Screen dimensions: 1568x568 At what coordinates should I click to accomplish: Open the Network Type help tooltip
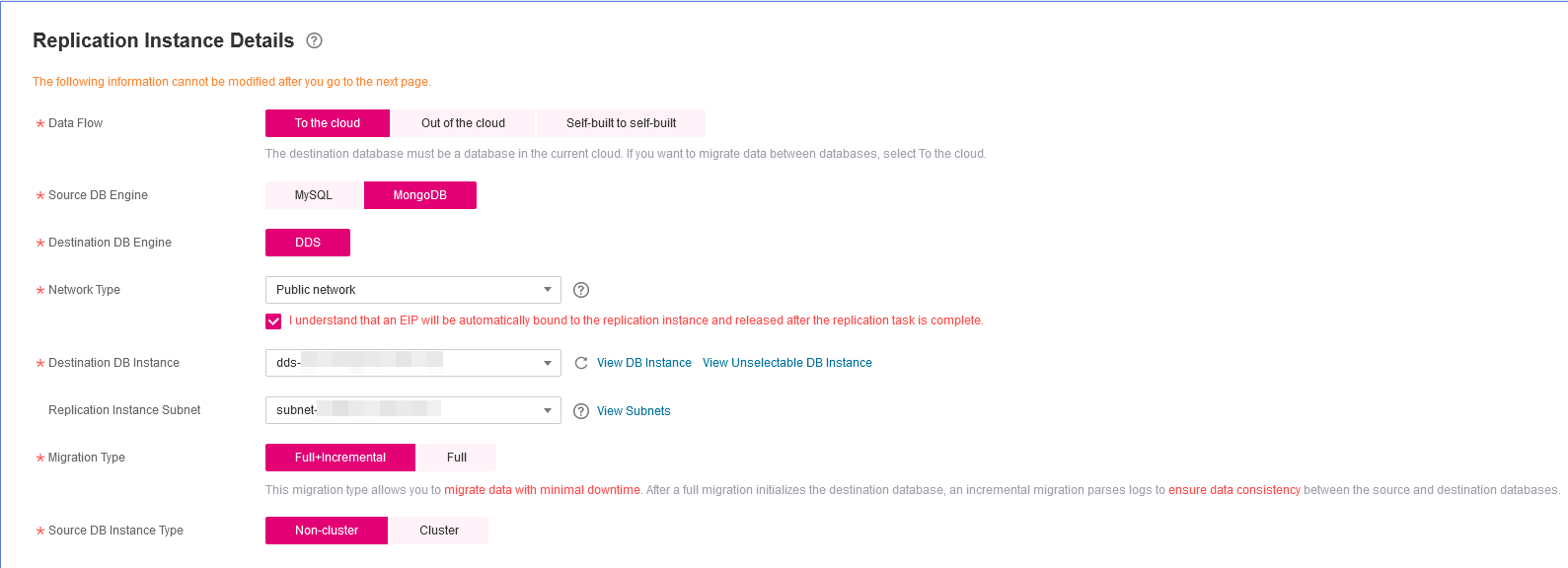(581, 289)
